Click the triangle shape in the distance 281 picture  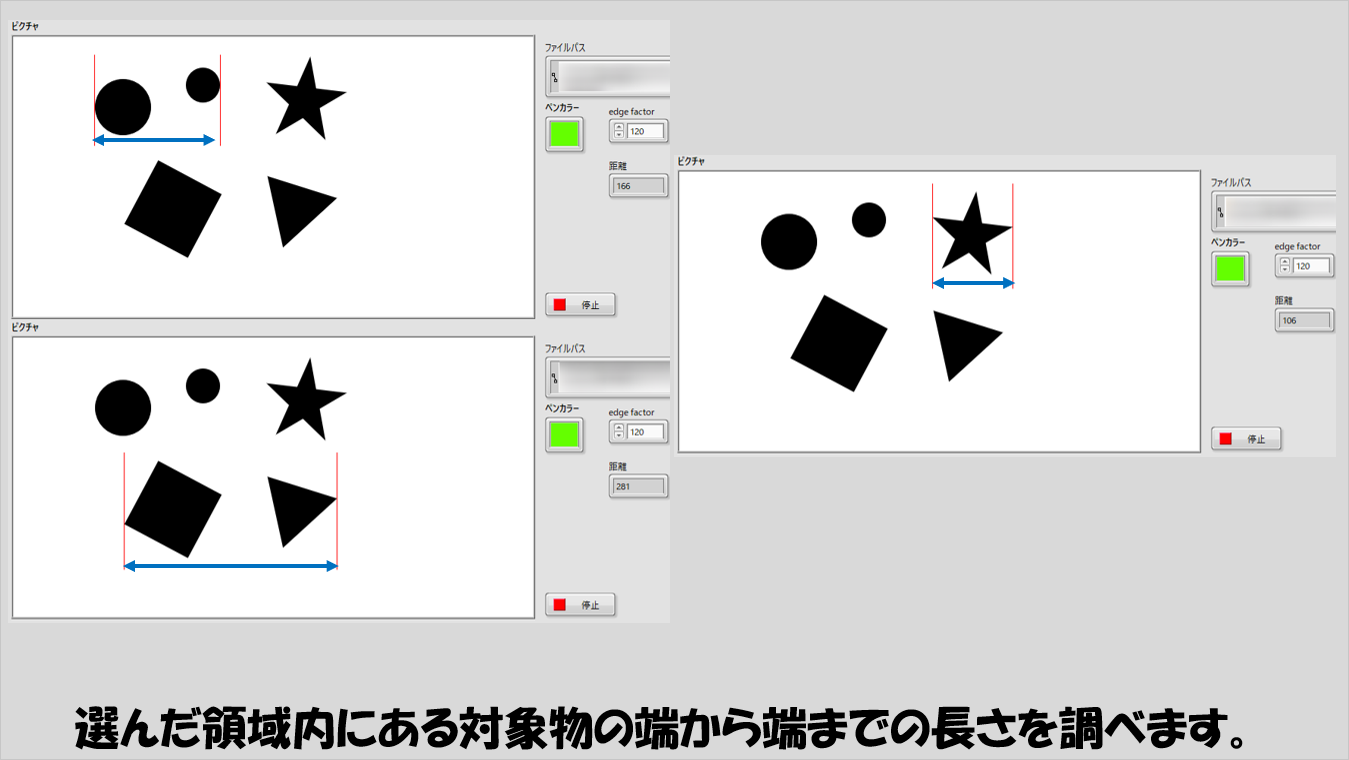296,508
